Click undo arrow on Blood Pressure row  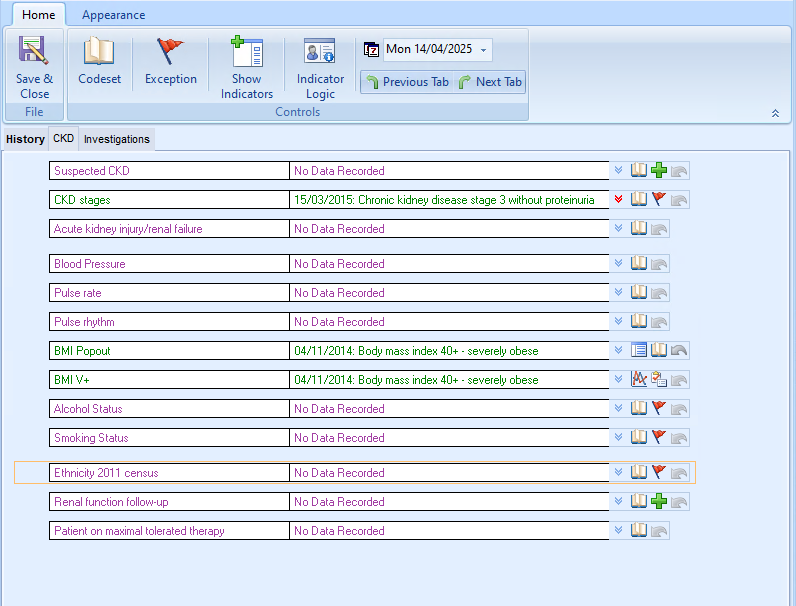pos(659,264)
